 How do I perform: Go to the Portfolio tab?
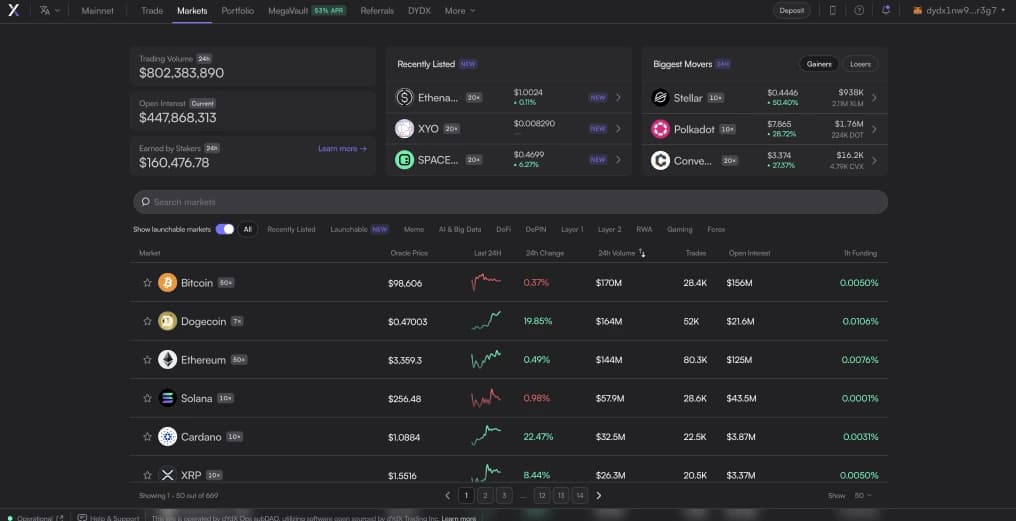click(238, 10)
